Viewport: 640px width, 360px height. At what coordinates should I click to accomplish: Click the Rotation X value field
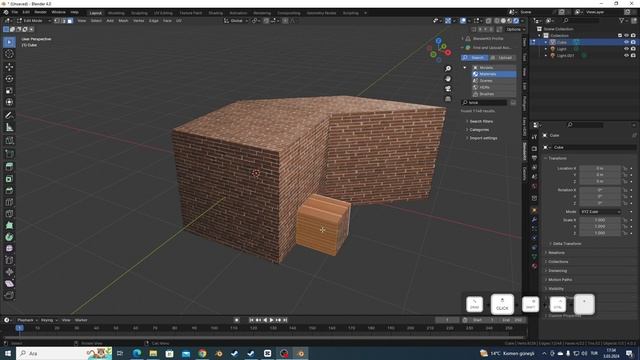[x=600, y=190]
